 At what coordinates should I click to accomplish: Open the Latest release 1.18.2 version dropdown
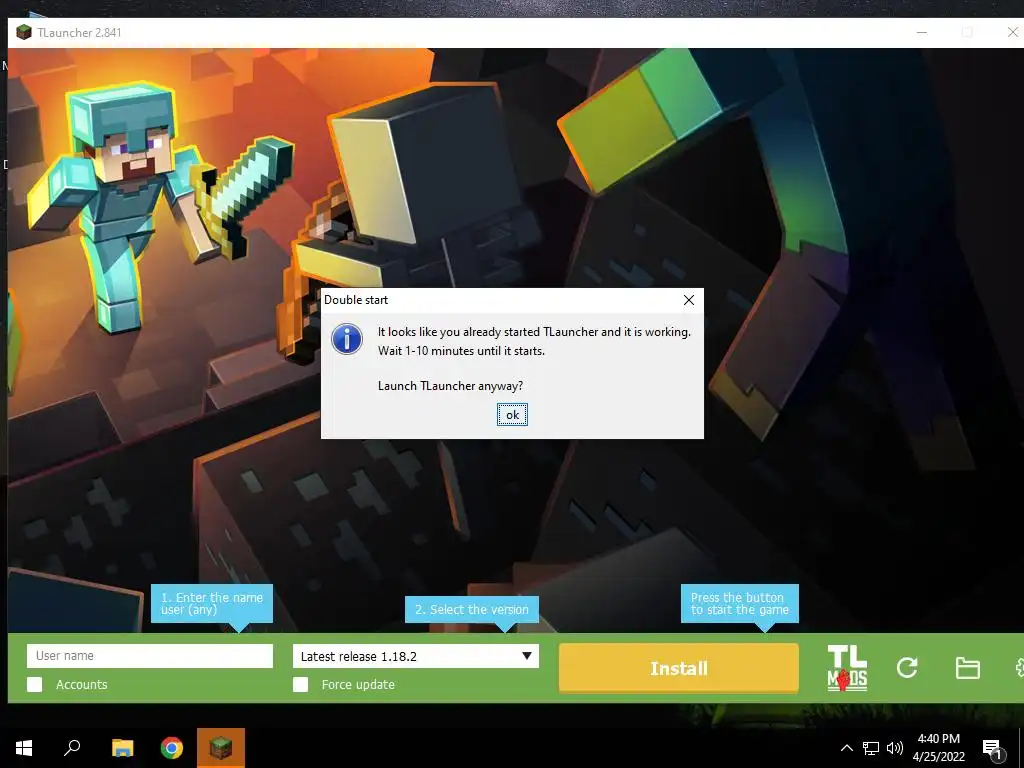pyautogui.click(x=415, y=656)
